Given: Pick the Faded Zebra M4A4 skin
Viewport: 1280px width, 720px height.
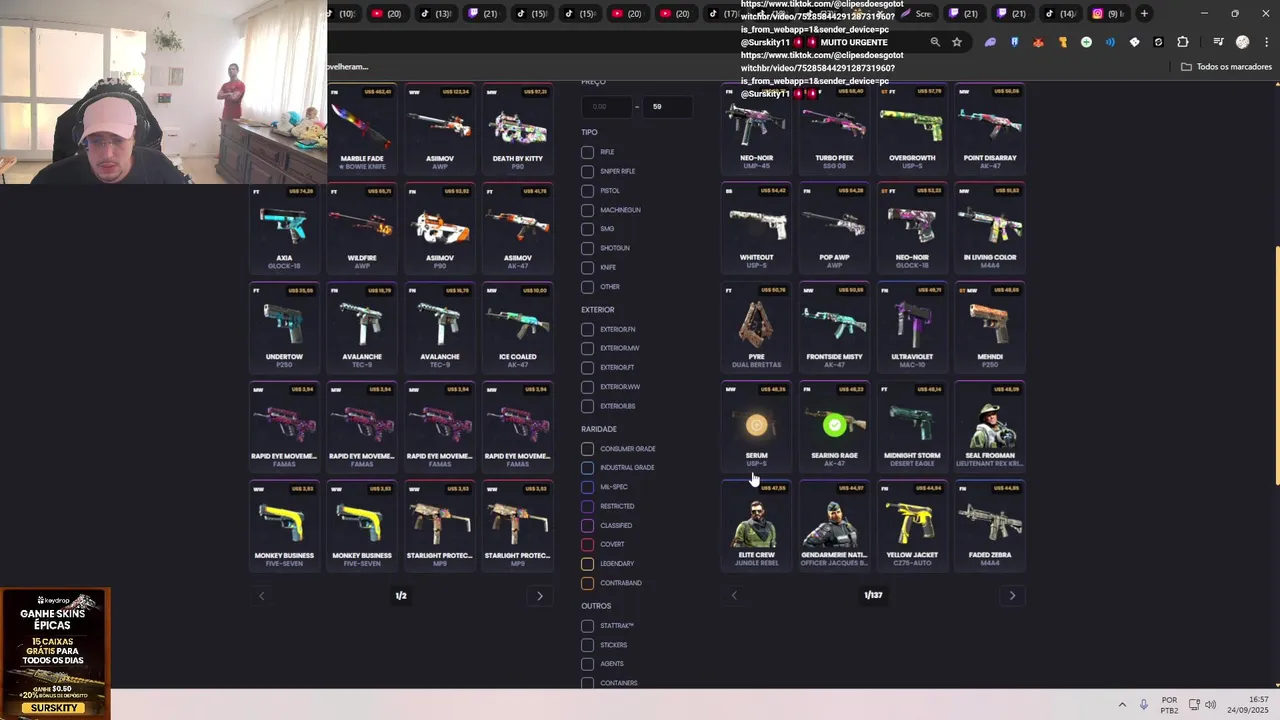Looking at the screenshot, I should [990, 525].
